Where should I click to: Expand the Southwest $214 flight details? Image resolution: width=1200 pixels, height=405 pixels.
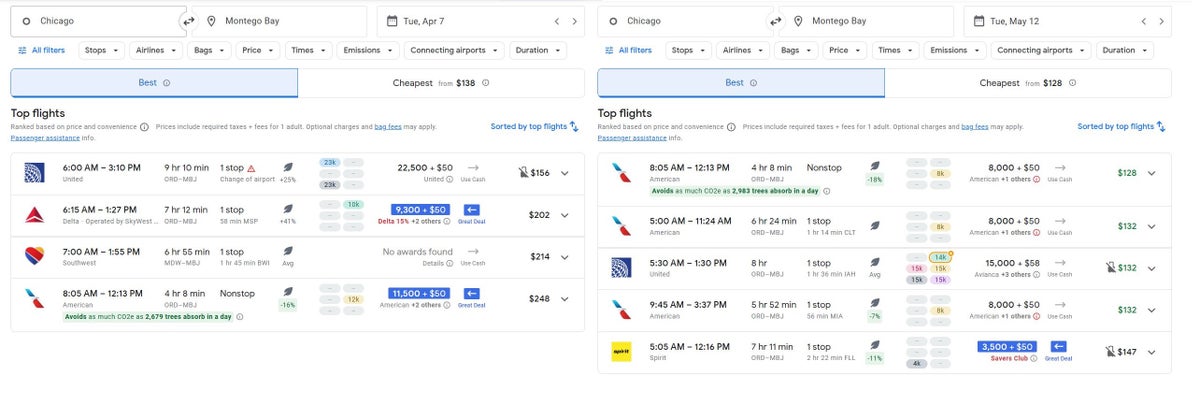pyautogui.click(x=565, y=256)
